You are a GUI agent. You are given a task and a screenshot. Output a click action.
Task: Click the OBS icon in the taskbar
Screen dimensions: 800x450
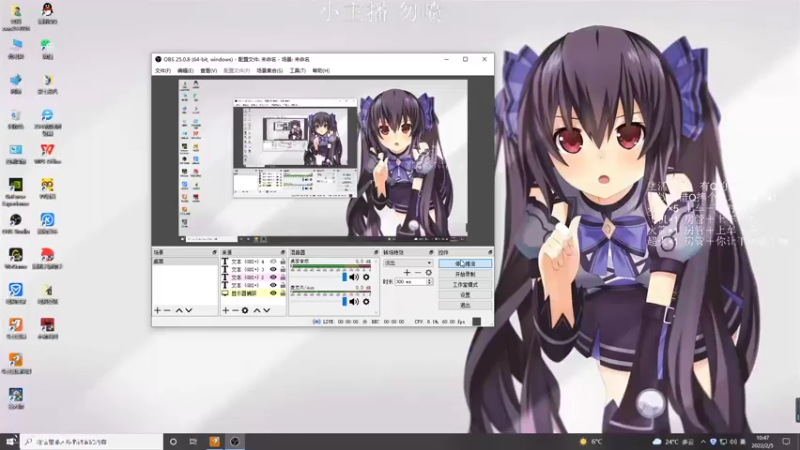pos(235,441)
